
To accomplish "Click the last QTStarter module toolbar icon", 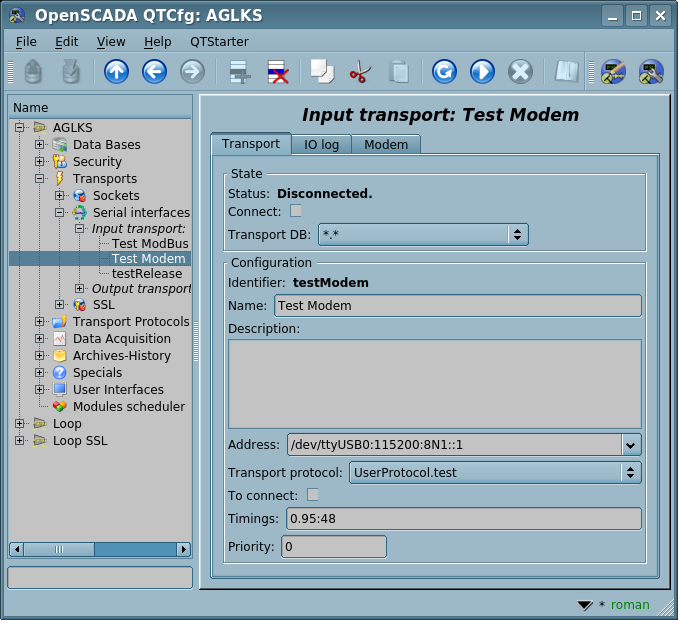I will coord(651,72).
